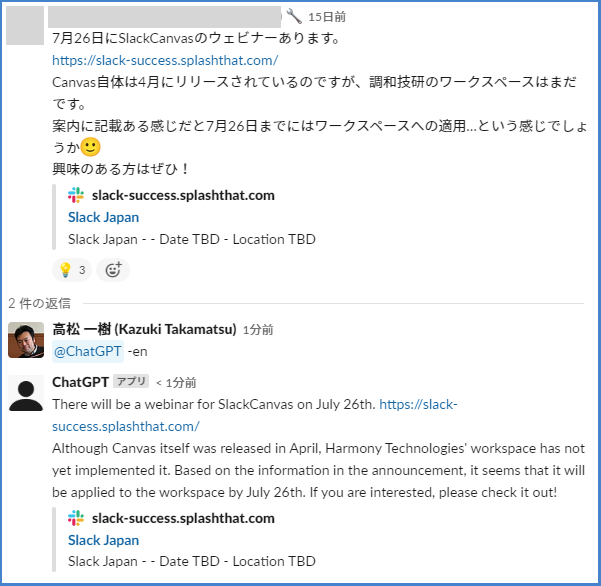Click the Slack logo icon in ChatGPT's link preview
601x586 pixels.
pos(76,518)
